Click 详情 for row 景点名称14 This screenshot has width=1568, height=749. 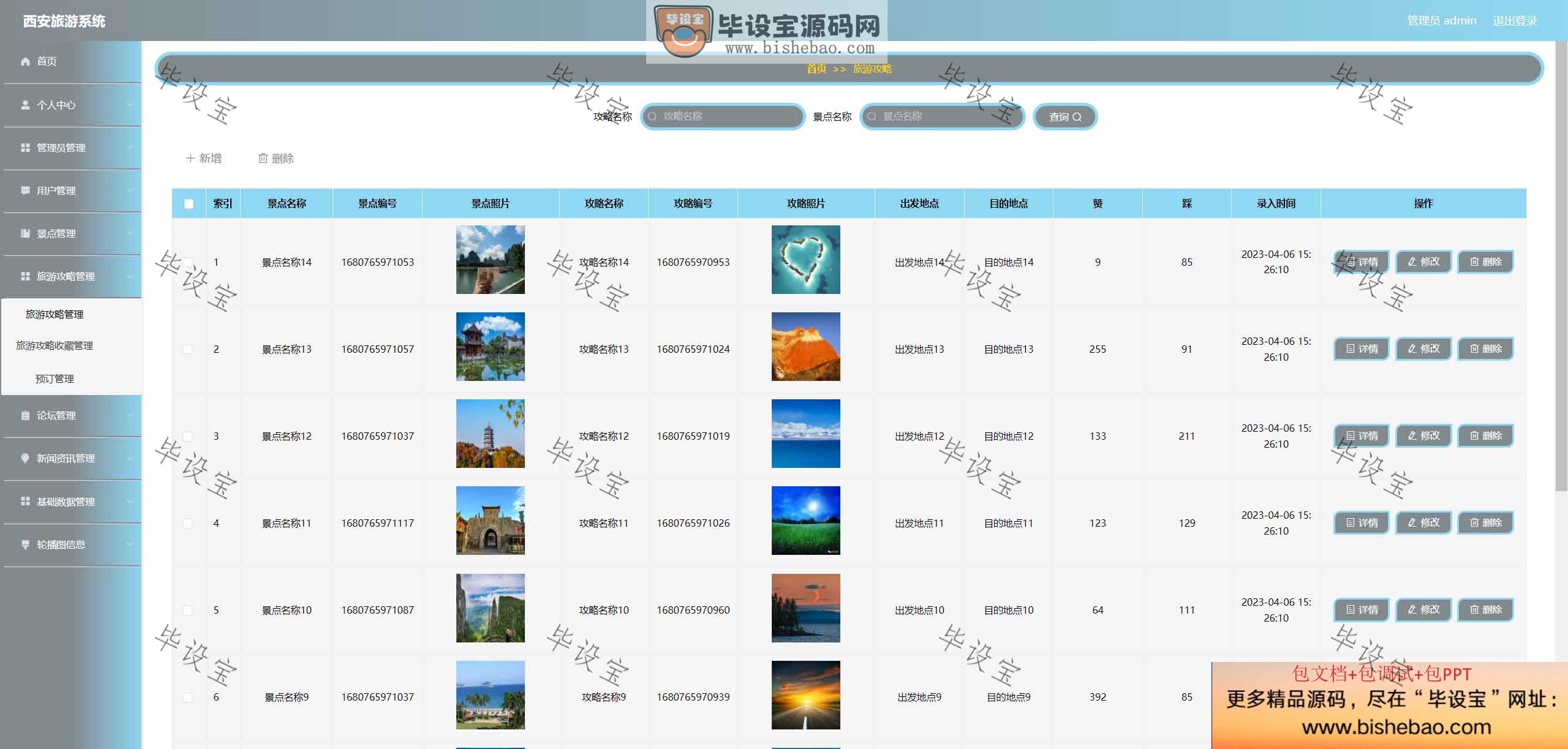point(1362,262)
